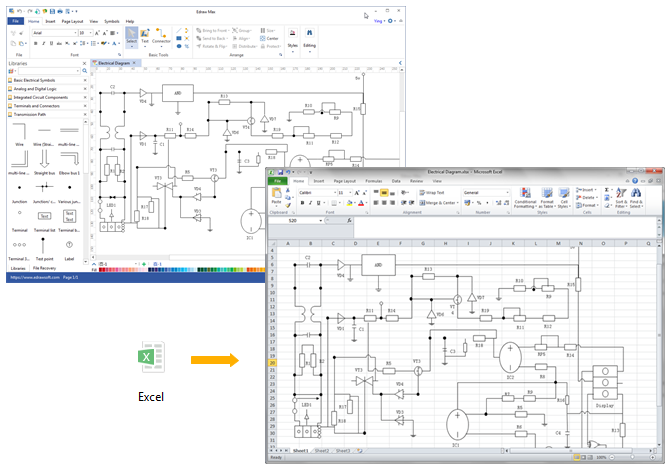Click the File button in Edraw
This screenshot has height=469, width=669.
pyautogui.click(x=15, y=20)
